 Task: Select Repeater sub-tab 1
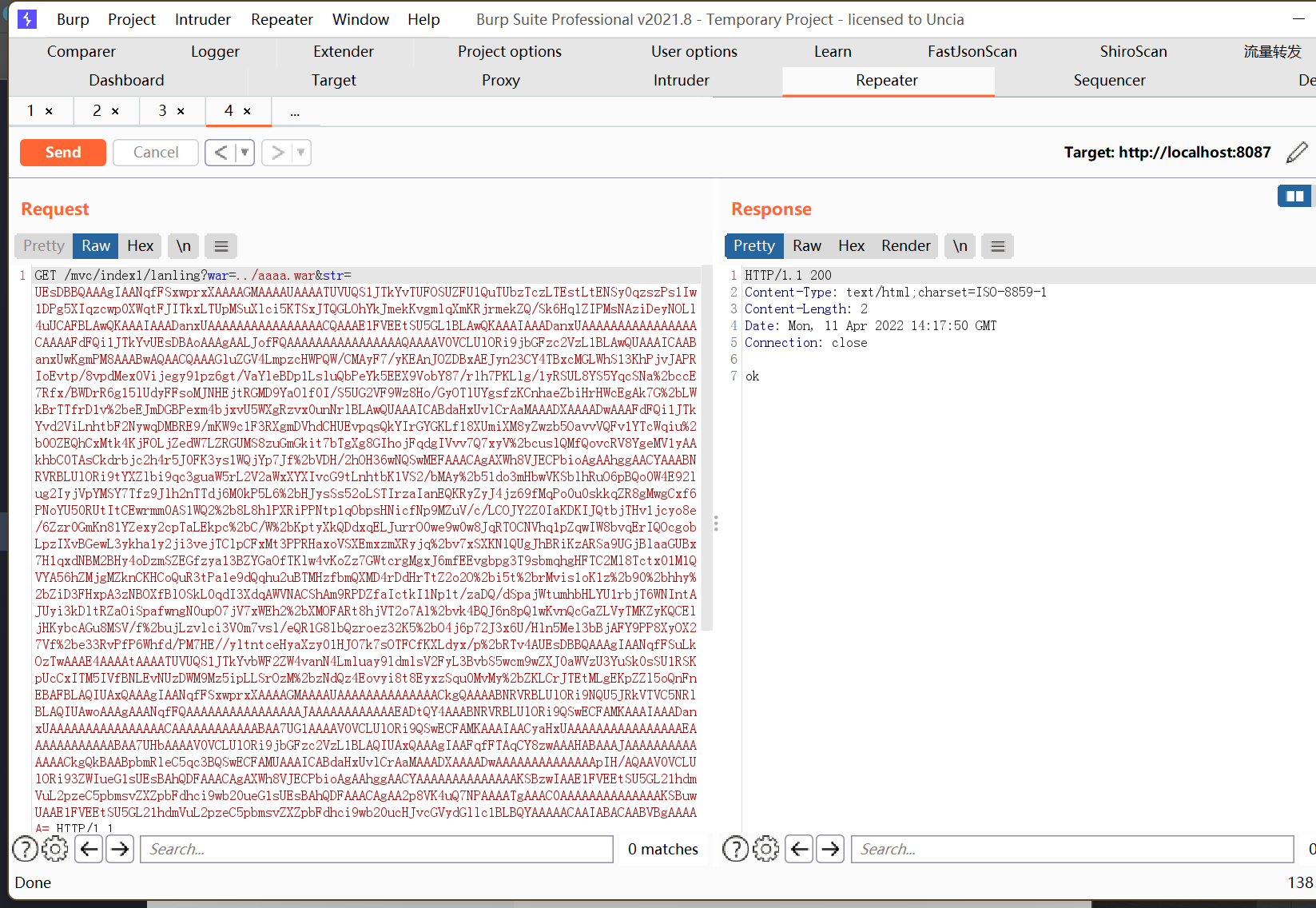click(30, 110)
